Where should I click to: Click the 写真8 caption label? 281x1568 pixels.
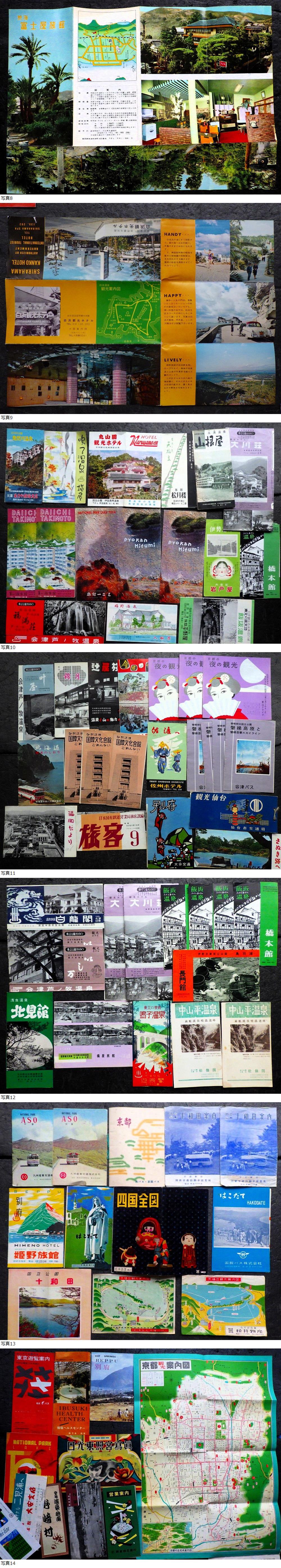[7, 198]
